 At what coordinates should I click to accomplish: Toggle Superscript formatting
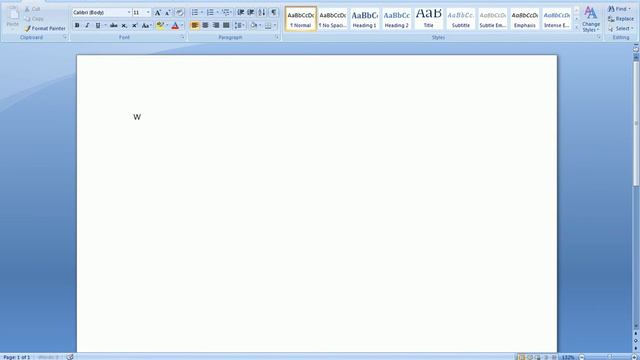click(x=134, y=25)
